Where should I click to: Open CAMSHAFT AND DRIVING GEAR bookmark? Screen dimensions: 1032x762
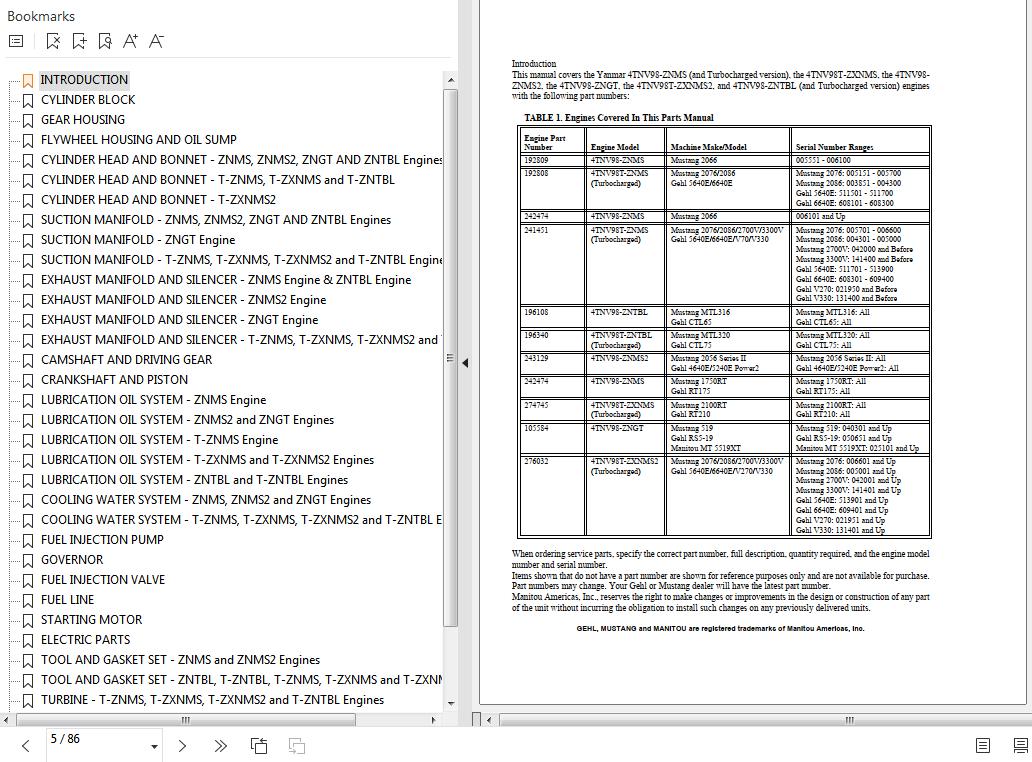[126, 360]
